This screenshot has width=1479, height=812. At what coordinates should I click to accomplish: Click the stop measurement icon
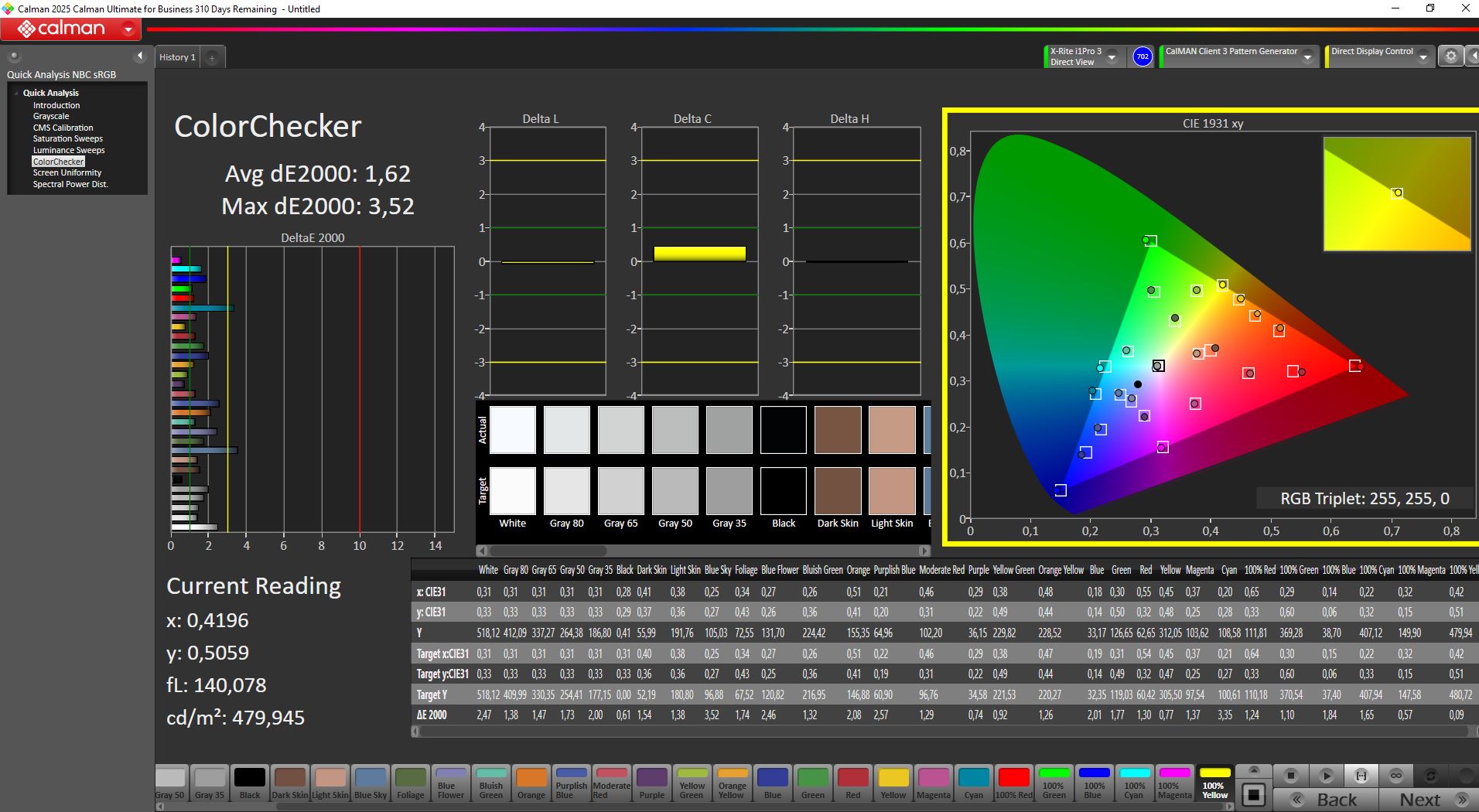click(1290, 775)
